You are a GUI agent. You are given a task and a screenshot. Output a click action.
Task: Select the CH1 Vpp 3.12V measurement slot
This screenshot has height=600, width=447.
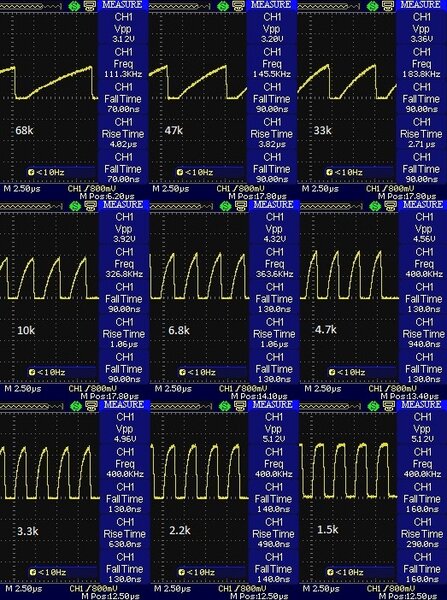123,28
